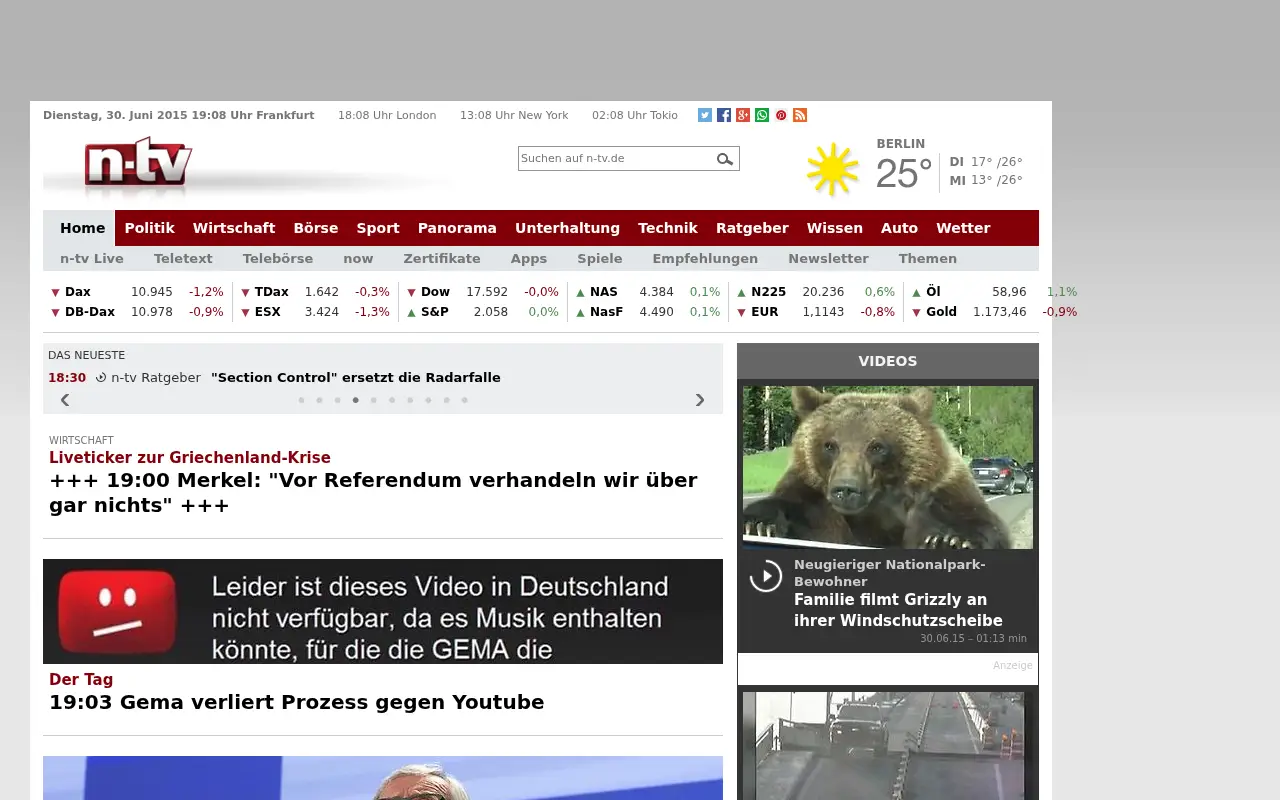Open the Google+ icon
1280x800 pixels.
click(743, 115)
